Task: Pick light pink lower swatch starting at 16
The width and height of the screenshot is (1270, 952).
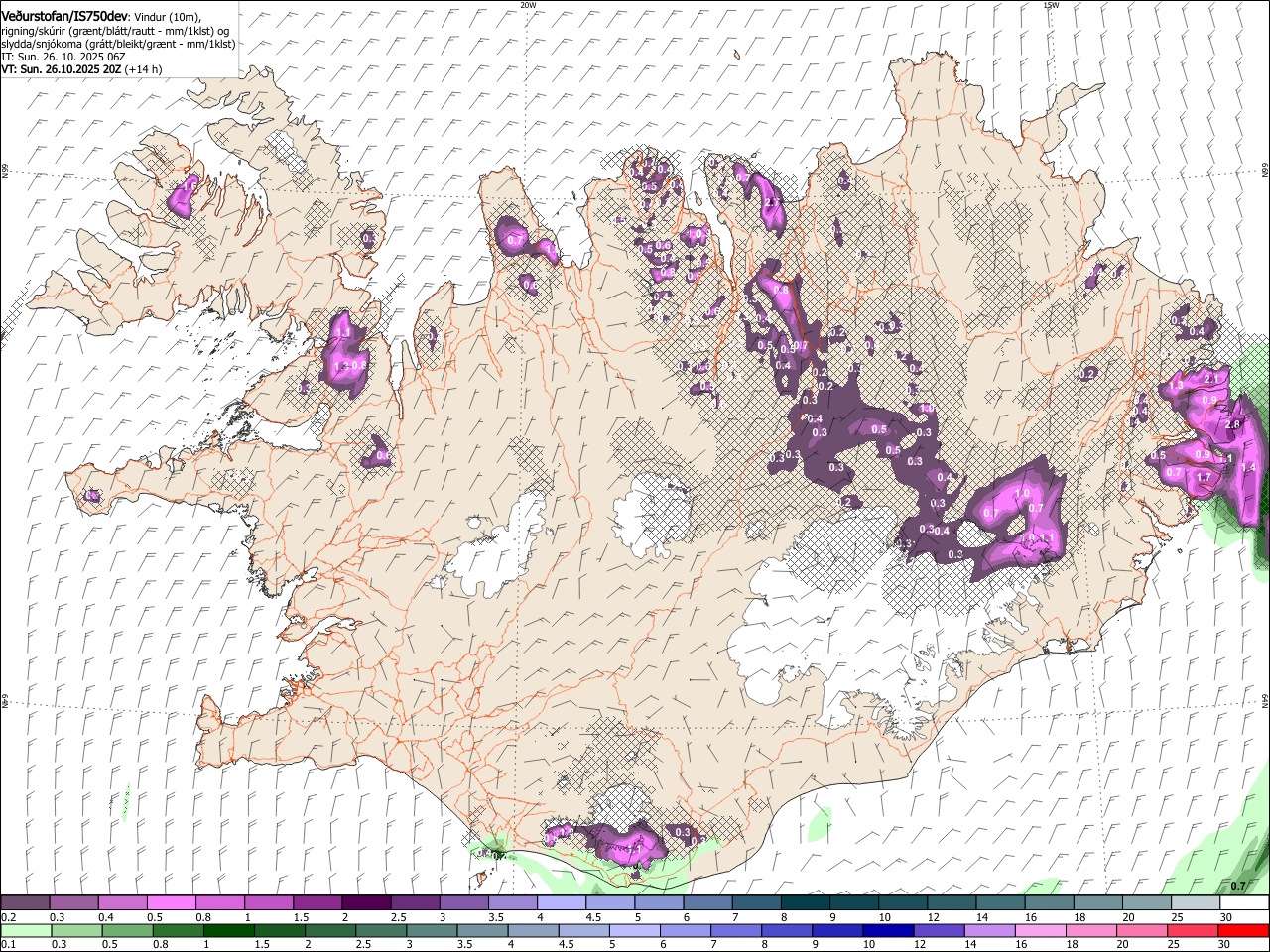Action: pyautogui.click(x=1039, y=930)
